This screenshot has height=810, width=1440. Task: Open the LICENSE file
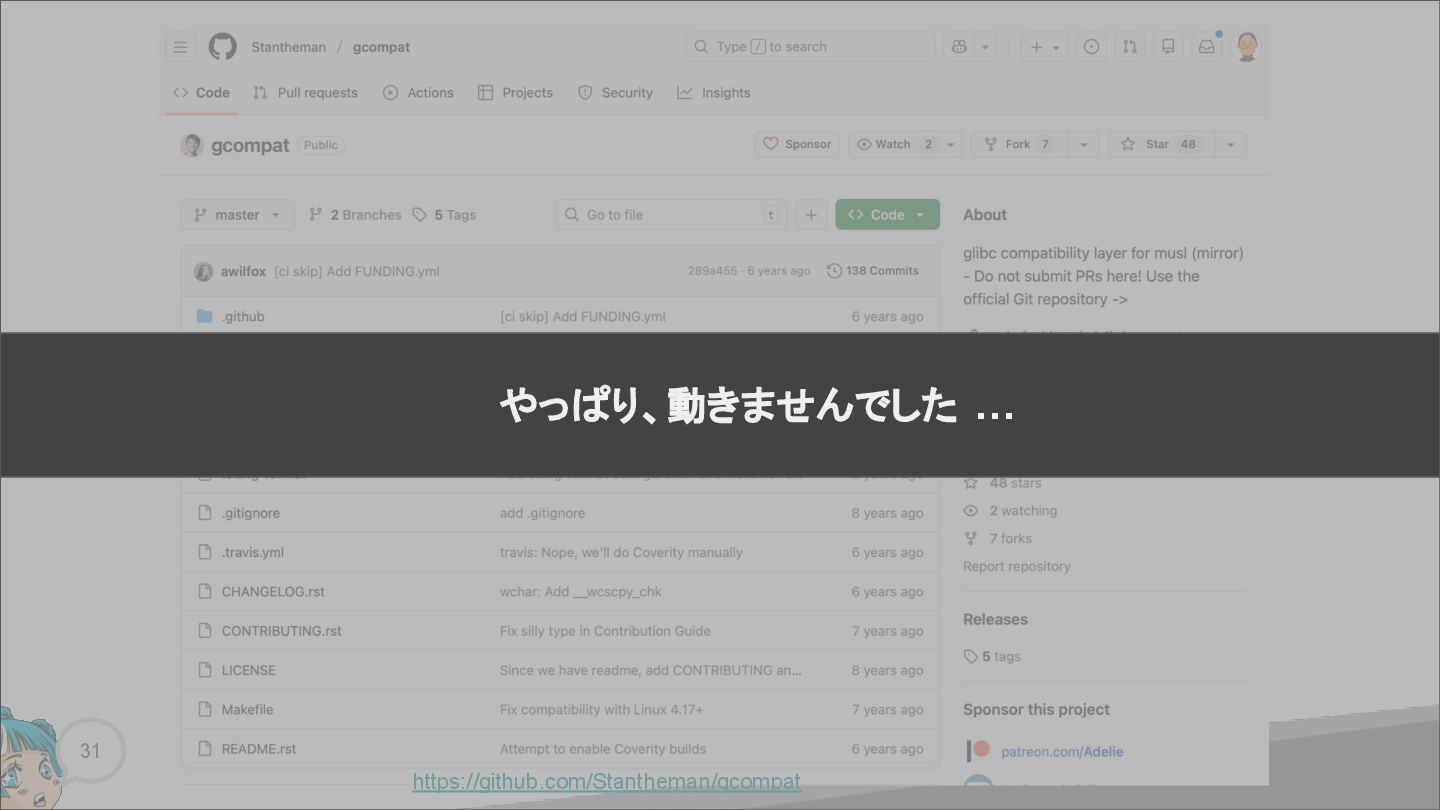click(x=249, y=670)
